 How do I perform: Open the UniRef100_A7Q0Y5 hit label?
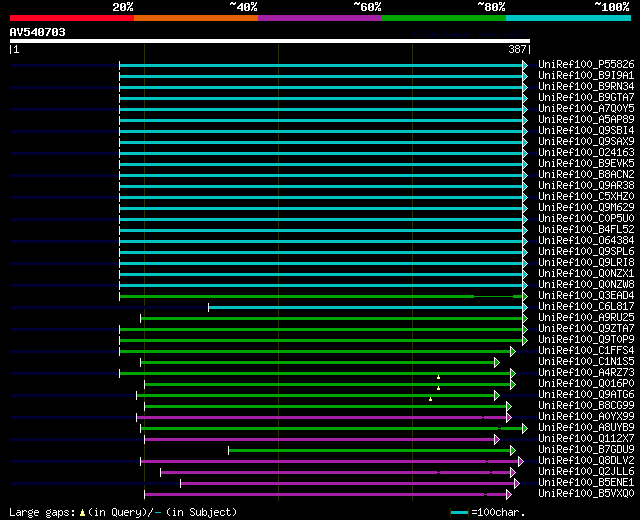click(x=586, y=109)
